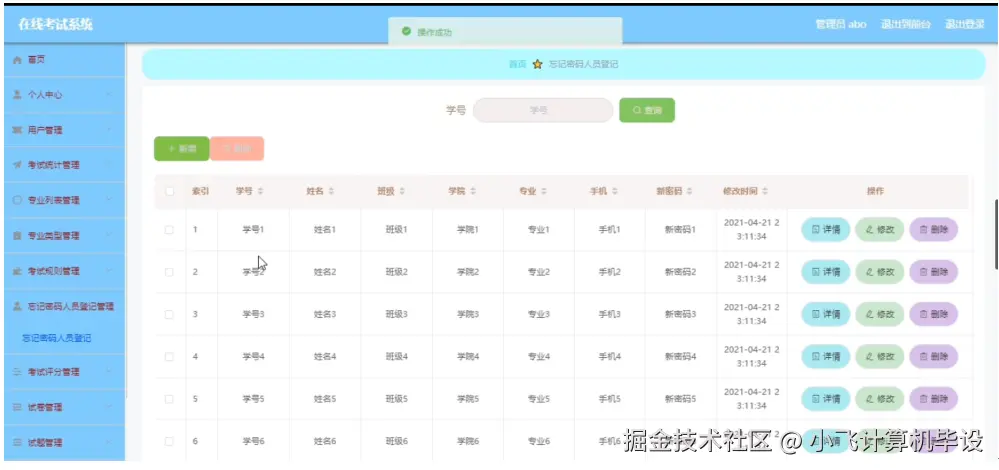Click 修改 button for row 学号5
Screen dimensions: 999x470
coord(880,399)
